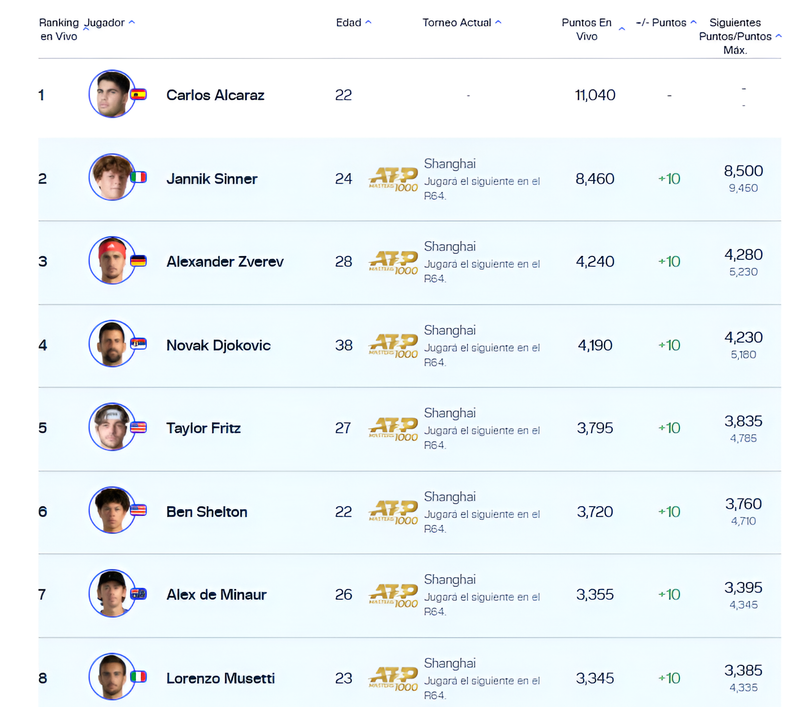Click the Italian flag next to Jannik Sinner

point(139,178)
